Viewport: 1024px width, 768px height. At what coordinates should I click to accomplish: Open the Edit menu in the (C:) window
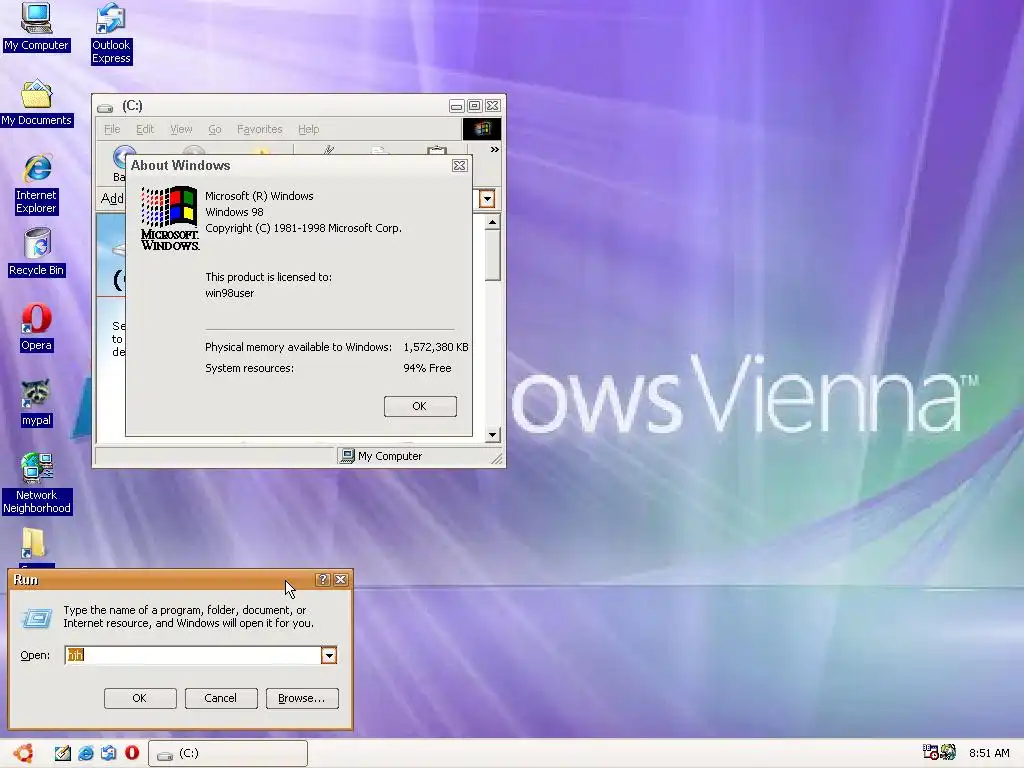click(x=145, y=129)
